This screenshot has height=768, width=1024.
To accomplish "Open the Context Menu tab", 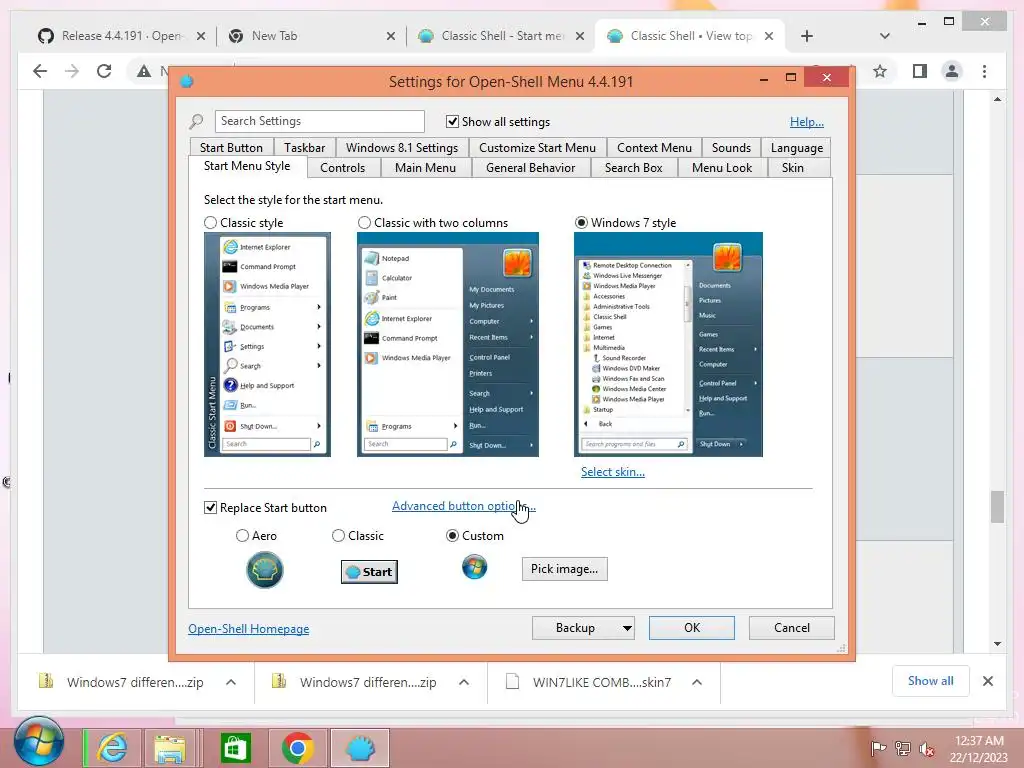I will [x=654, y=148].
